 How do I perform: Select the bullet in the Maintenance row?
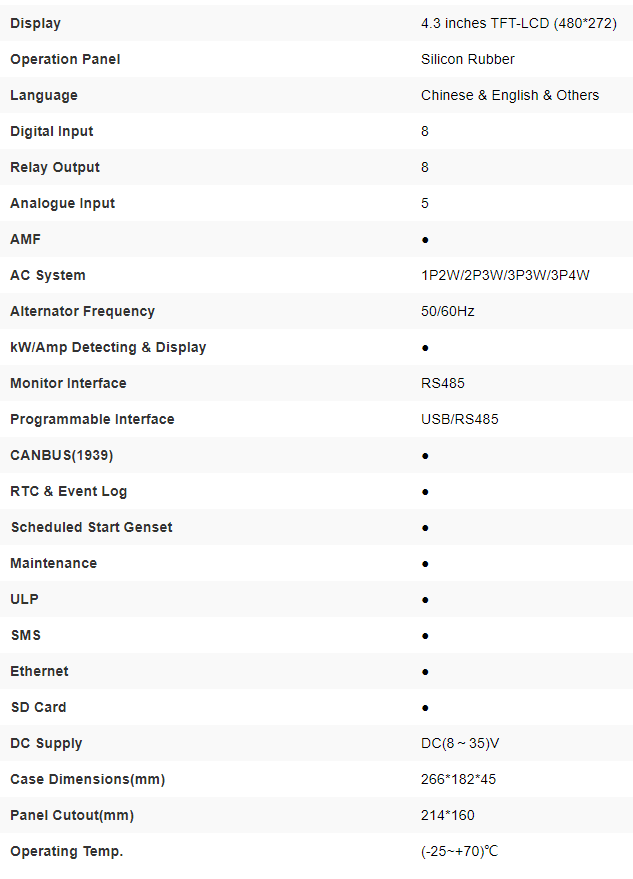point(425,564)
